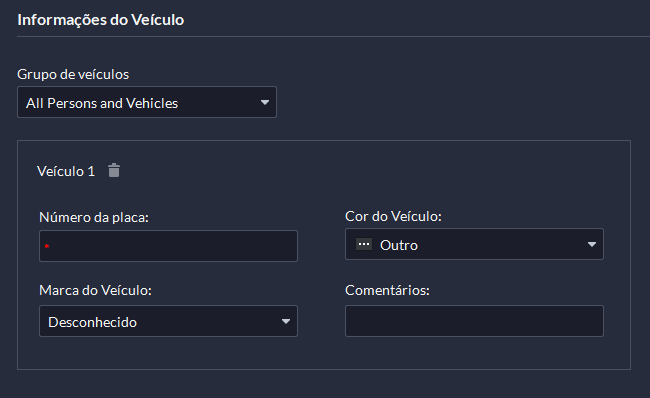Screen dimensions: 650x398
Task: Click the Cor do Veículo label
Action: coord(393,216)
